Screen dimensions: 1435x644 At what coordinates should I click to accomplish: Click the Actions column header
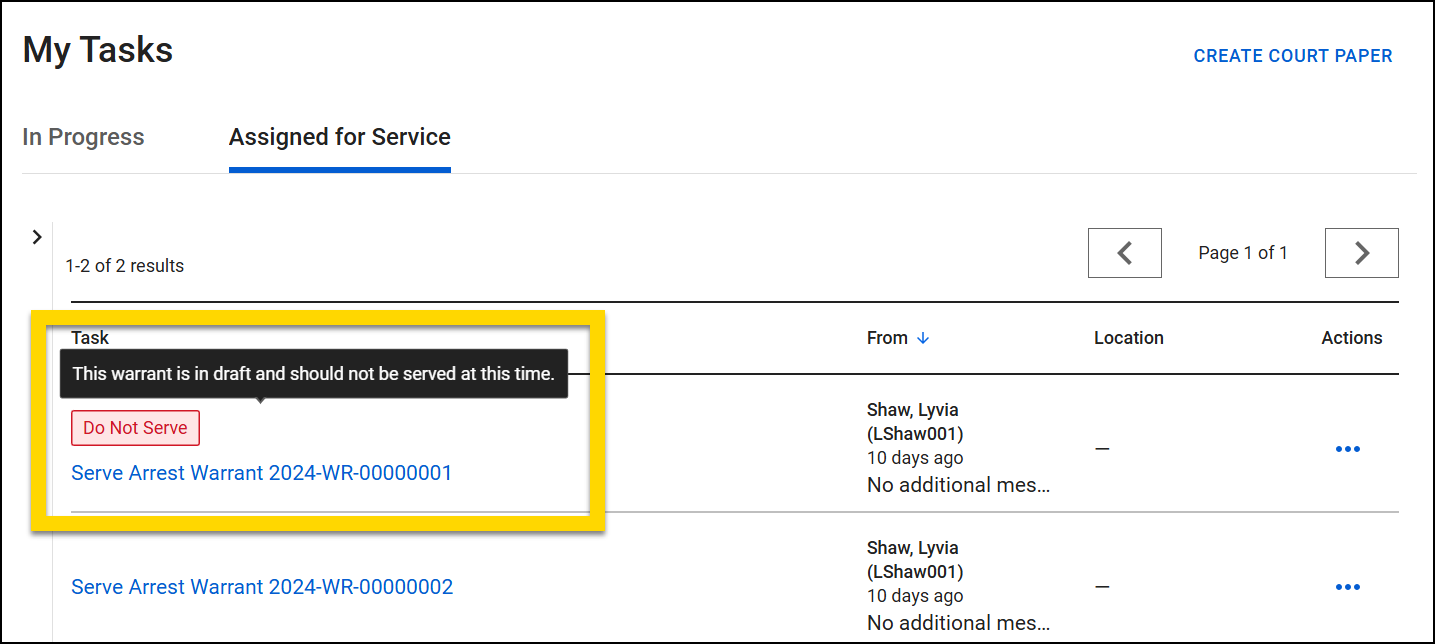(x=1351, y=338)
